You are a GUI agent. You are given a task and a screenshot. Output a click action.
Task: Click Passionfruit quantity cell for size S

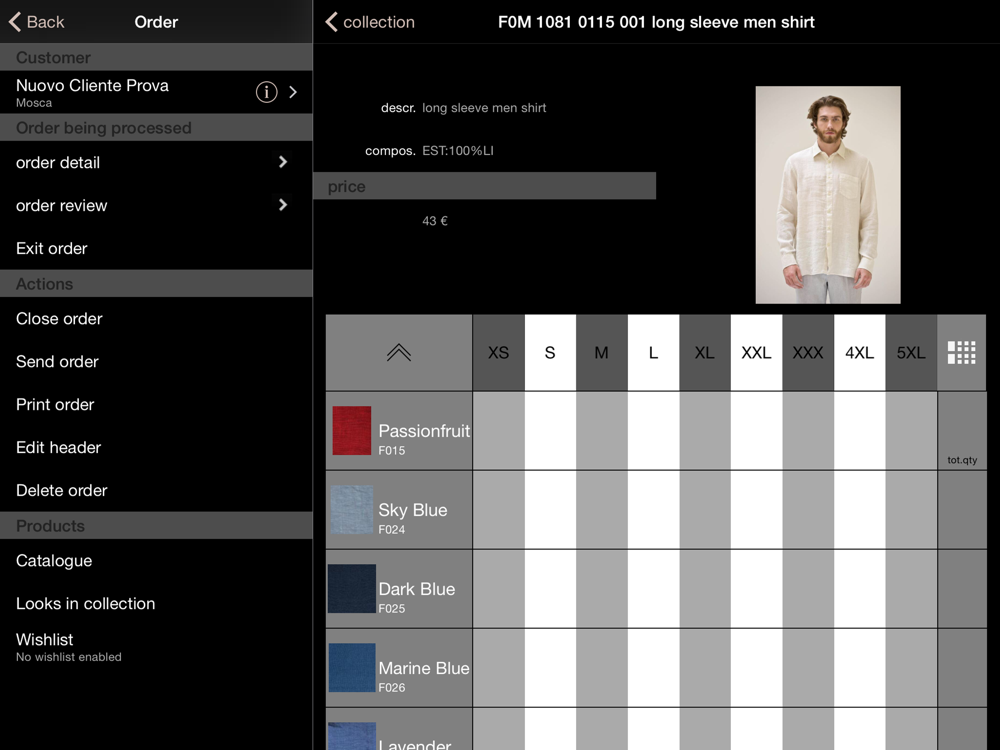[x=550, y=430]
